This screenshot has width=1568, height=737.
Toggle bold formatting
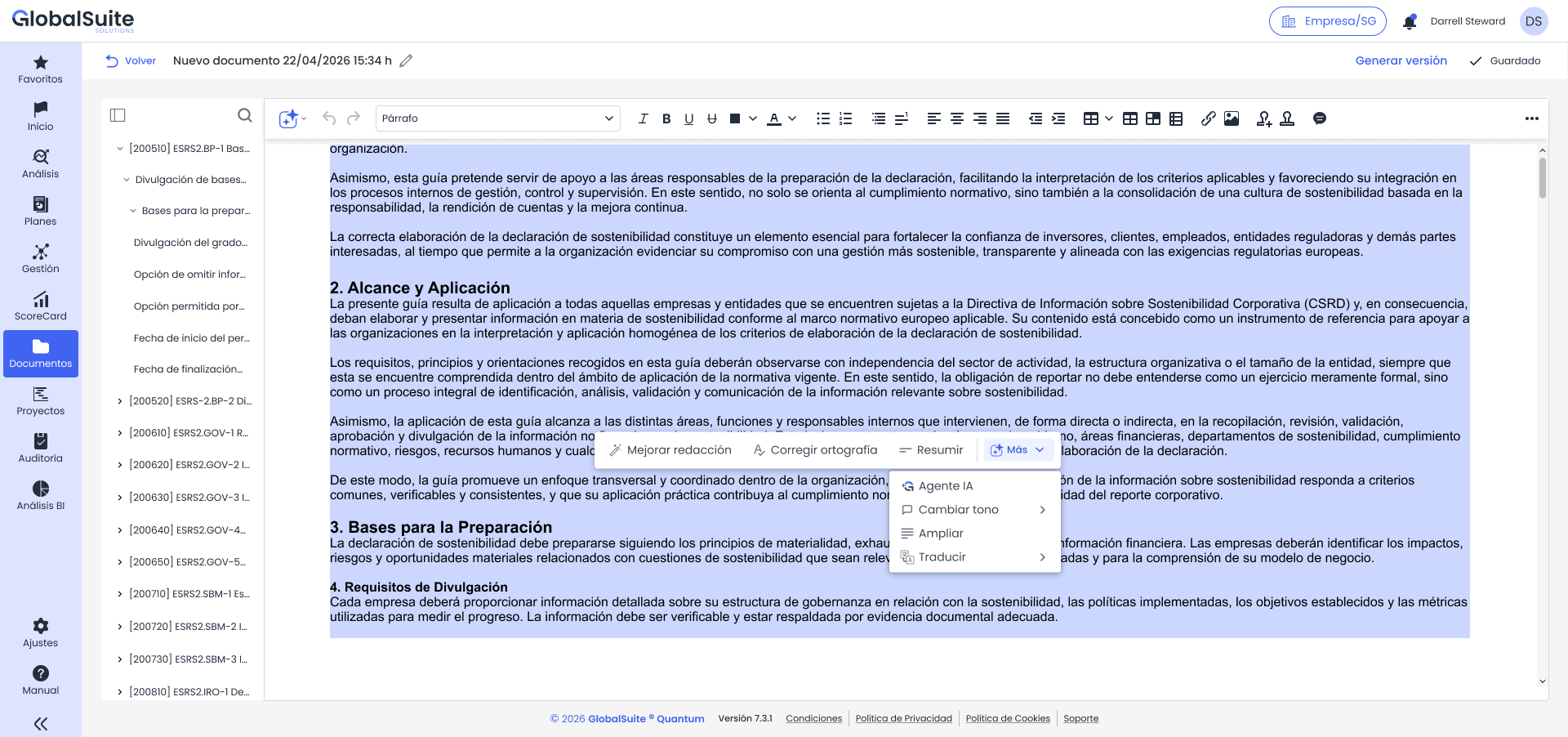[x=666, y=118]
